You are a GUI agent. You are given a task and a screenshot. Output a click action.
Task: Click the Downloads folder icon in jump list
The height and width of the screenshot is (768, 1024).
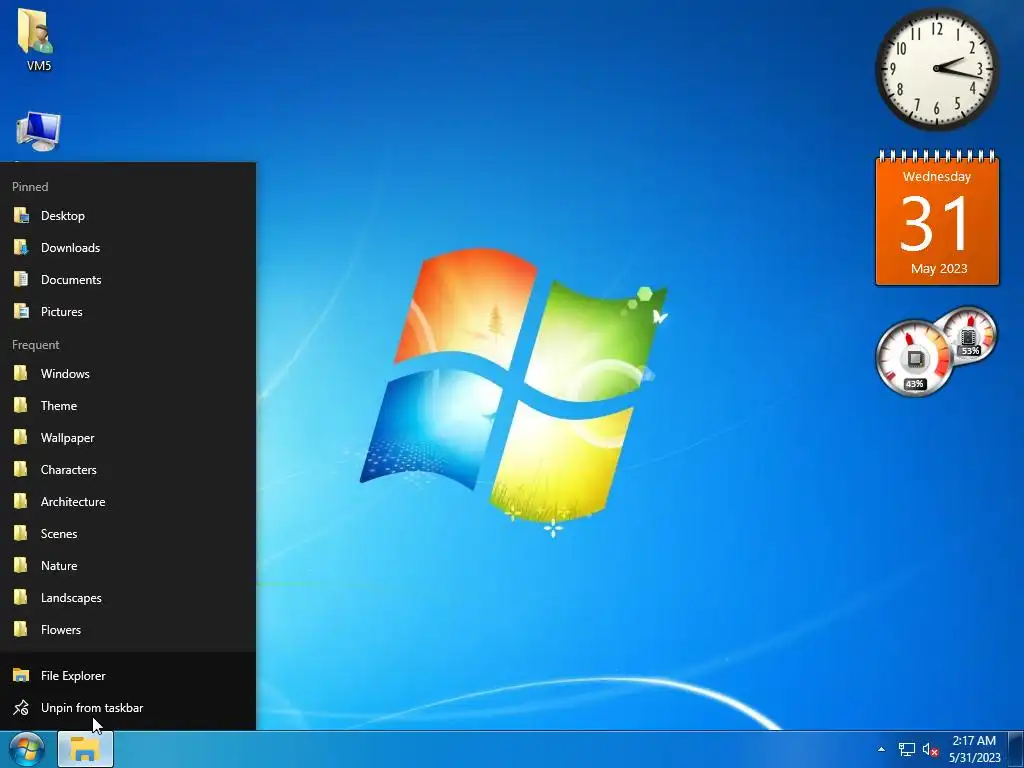pos(21,248)
